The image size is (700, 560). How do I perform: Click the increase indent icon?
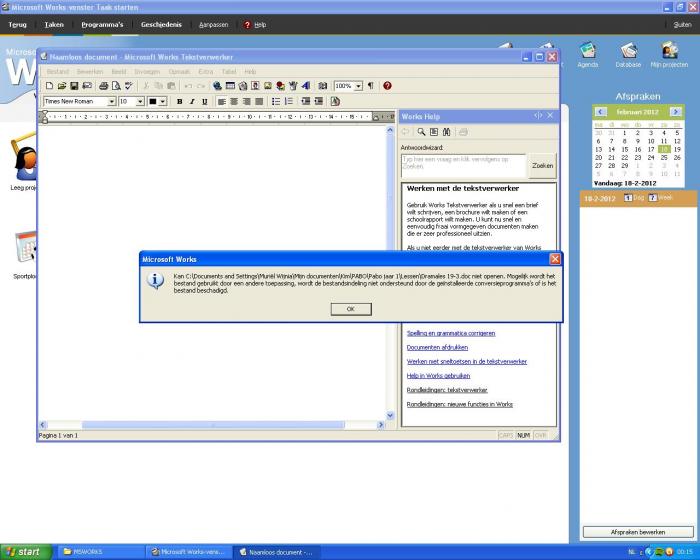click(x=318, y=102)
